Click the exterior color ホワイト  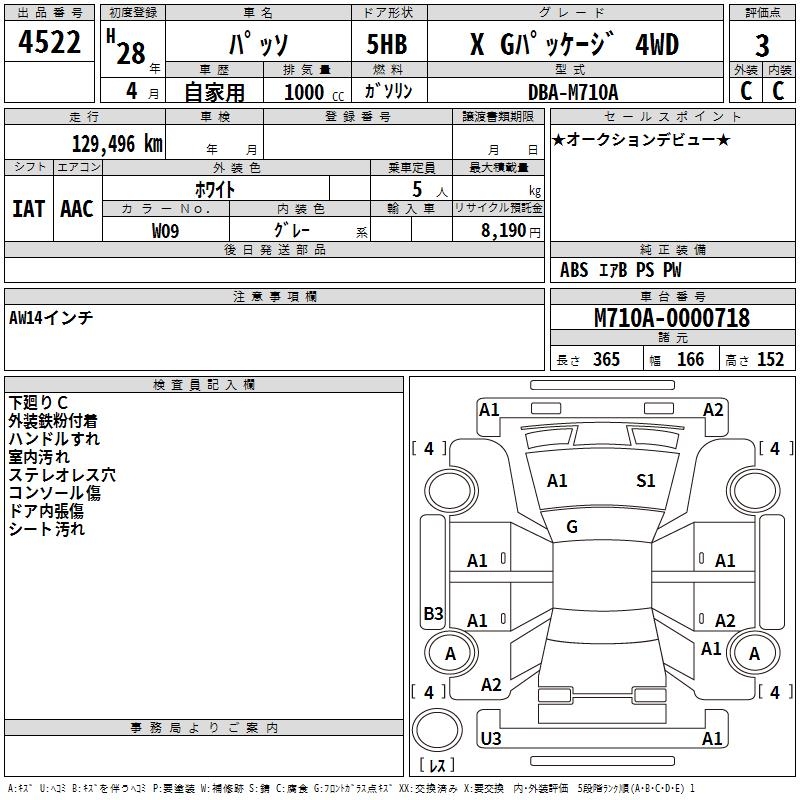click(215, 189)
